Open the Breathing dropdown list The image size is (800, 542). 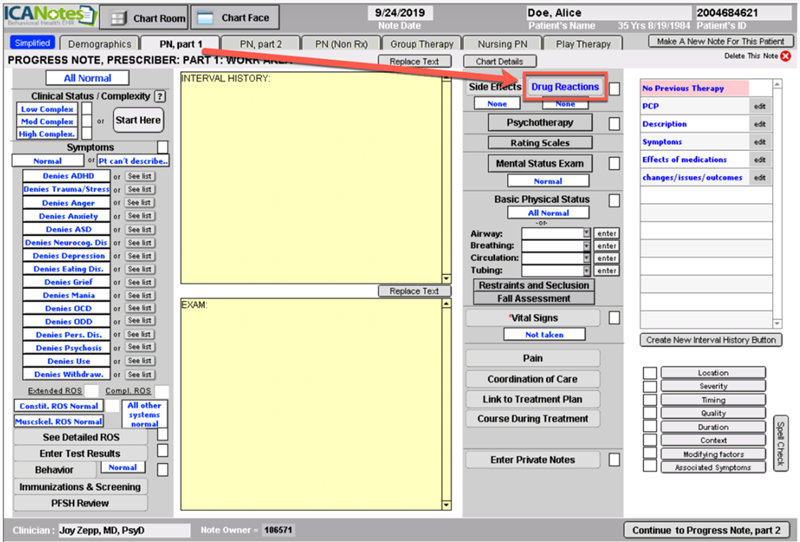(586, 245)
